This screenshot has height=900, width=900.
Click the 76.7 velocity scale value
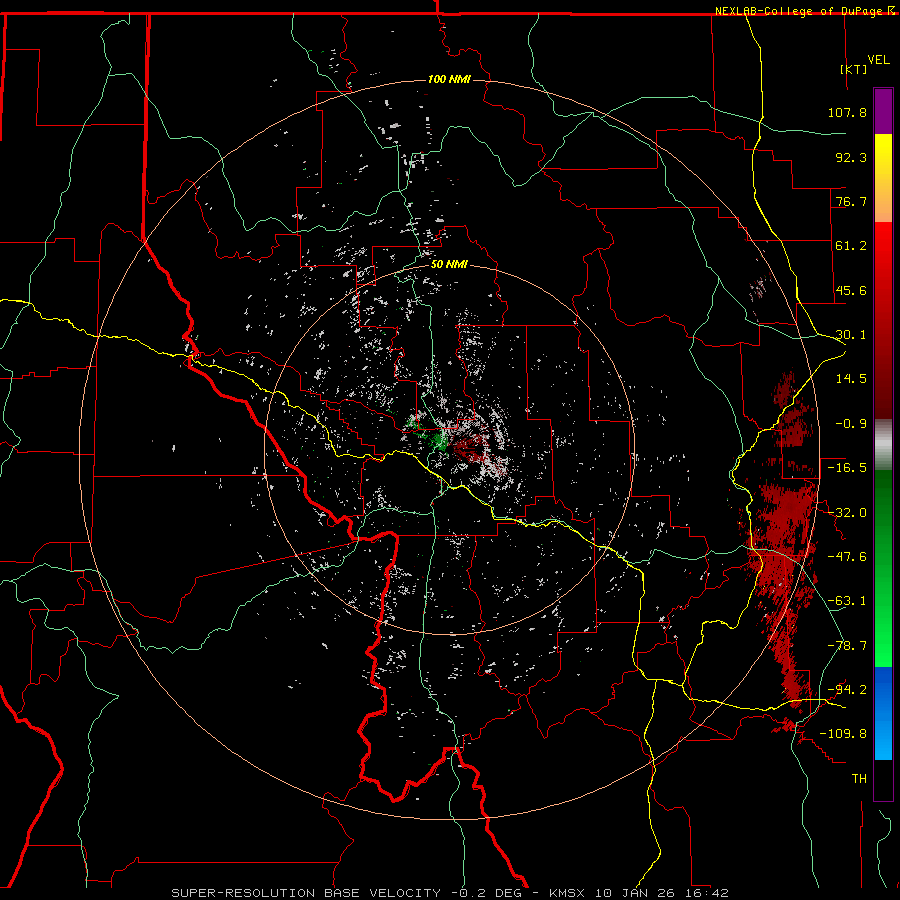(x=851, y=201)
